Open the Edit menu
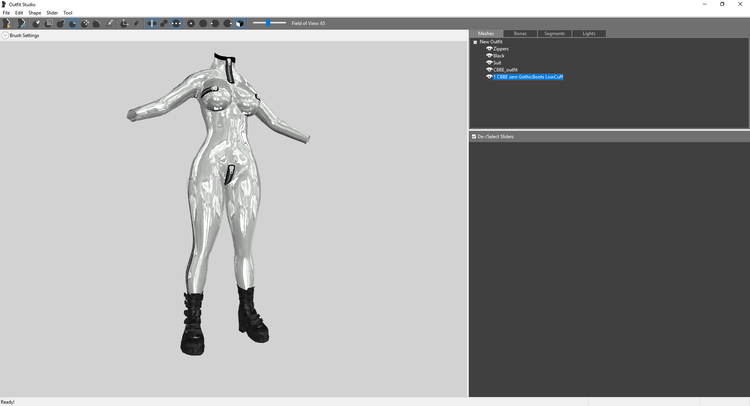Screen dimensions: 750x406 point(19,13)
